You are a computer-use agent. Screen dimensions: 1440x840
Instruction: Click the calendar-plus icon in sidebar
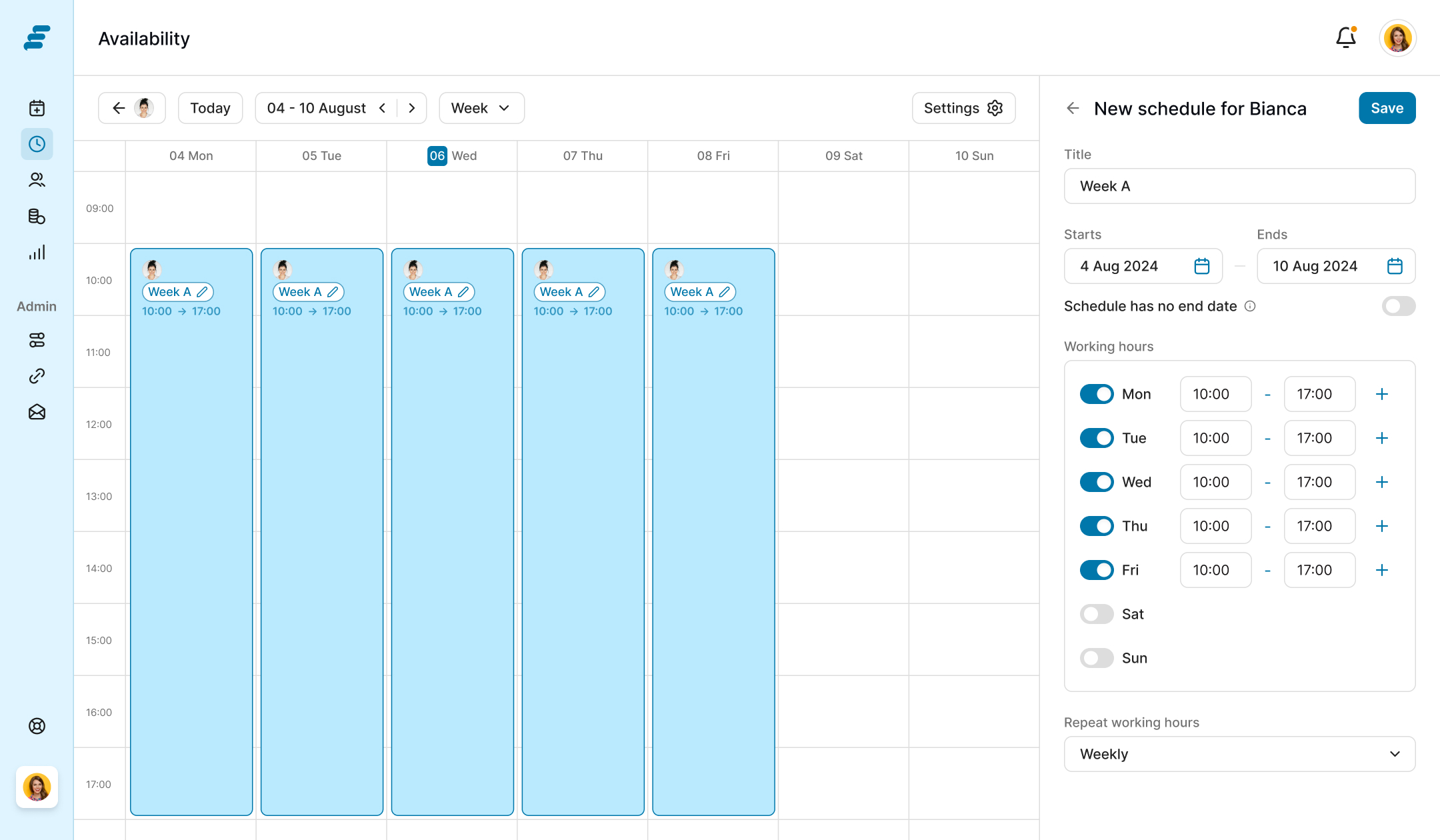coord(37,108)
